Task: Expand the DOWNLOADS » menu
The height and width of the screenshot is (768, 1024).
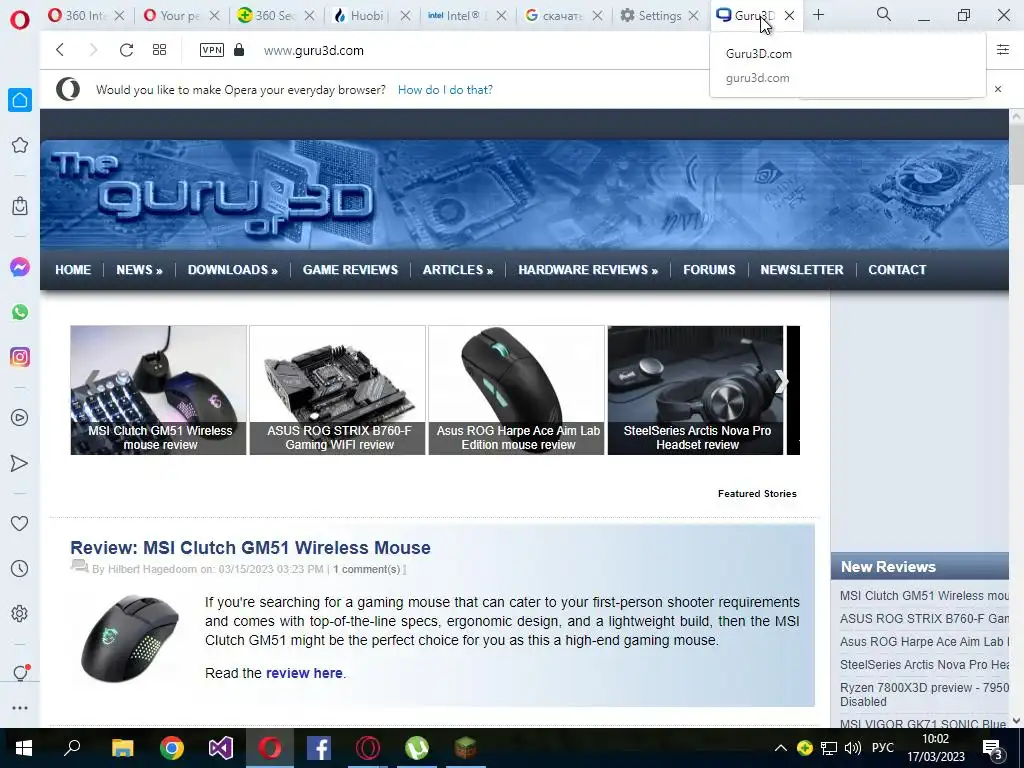Action: click(x=232, y=270)
